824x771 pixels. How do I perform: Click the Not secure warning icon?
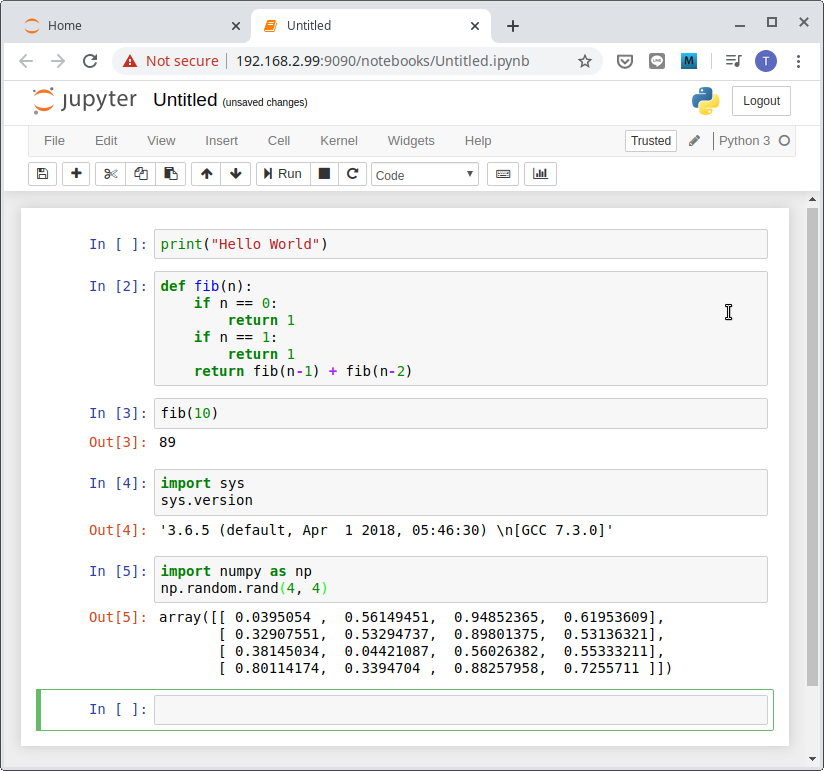pos(130,61)
